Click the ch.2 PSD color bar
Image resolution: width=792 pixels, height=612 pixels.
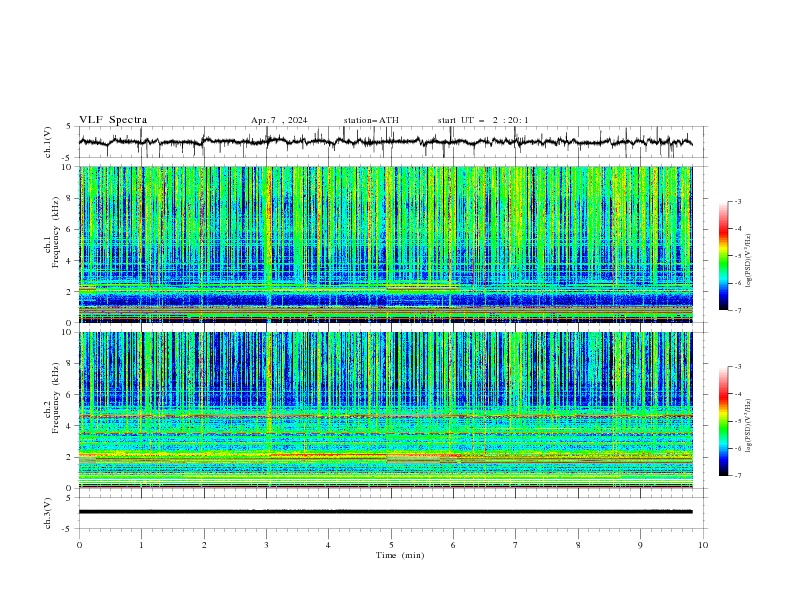tap(723, 421)
